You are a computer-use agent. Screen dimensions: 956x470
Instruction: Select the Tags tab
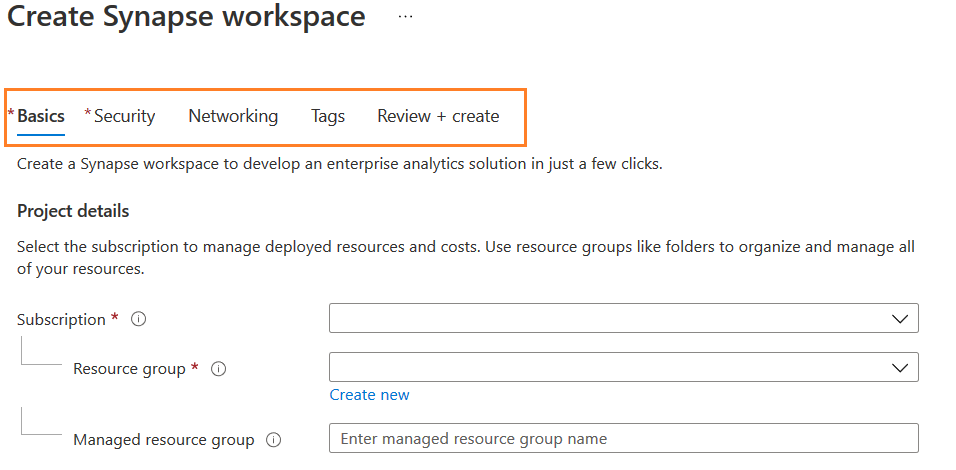[x=328, y=116]
